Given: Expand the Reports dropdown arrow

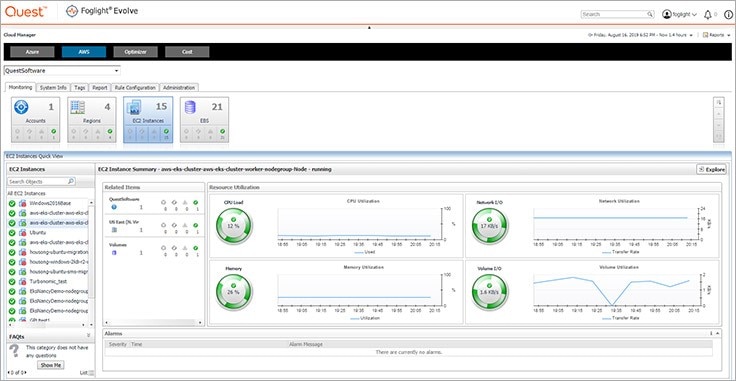Looking at the screenshot, I should tap(728, 35).
